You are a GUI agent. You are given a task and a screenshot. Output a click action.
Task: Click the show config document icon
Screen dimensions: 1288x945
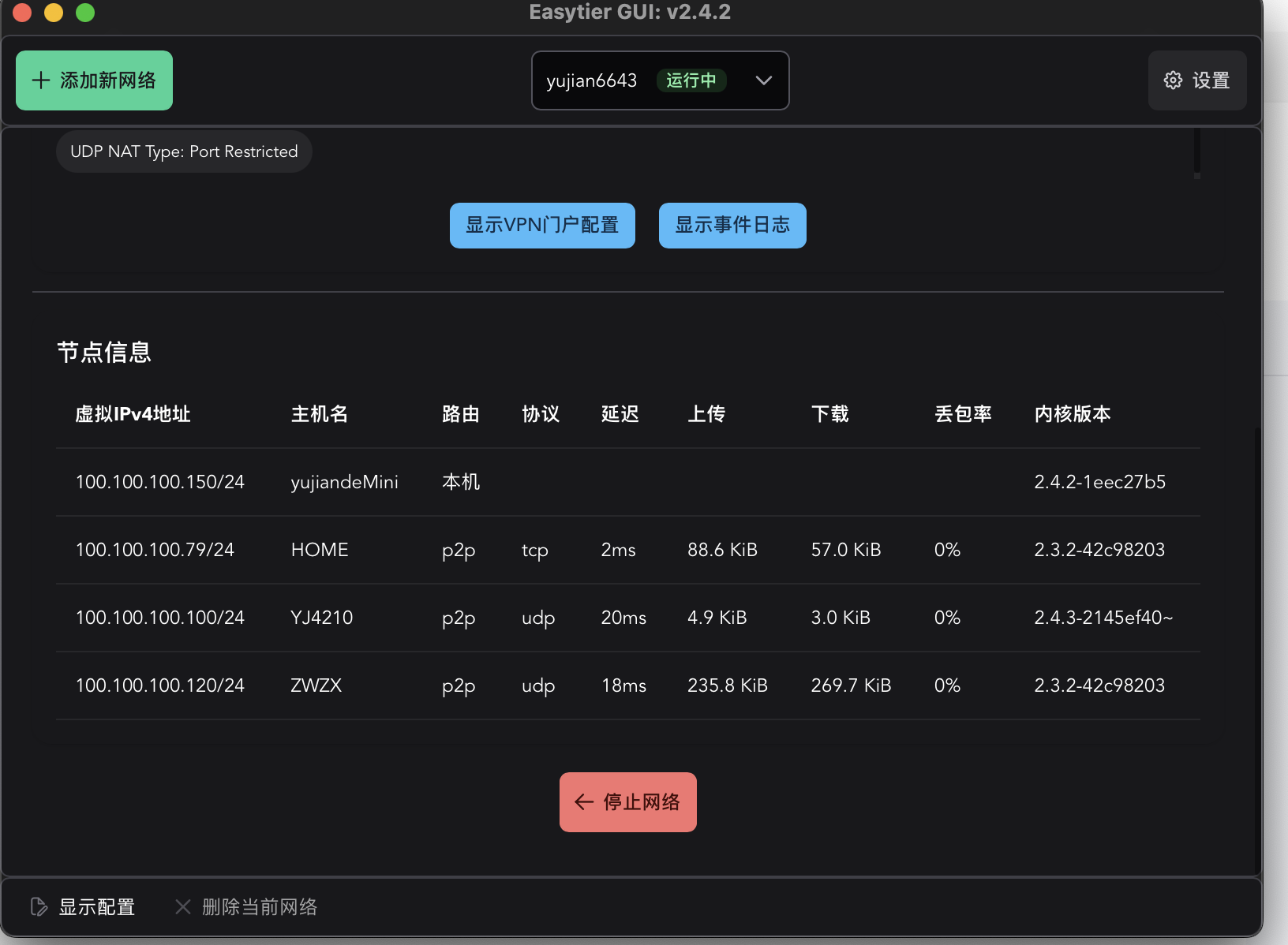point(39,907)
